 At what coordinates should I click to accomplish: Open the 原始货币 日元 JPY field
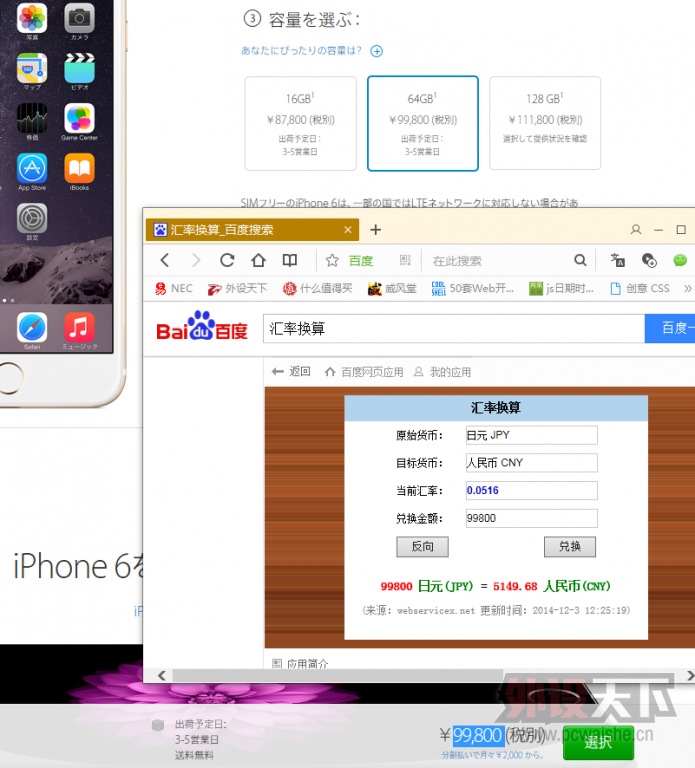pyautogui.click(x=531, y=435)
